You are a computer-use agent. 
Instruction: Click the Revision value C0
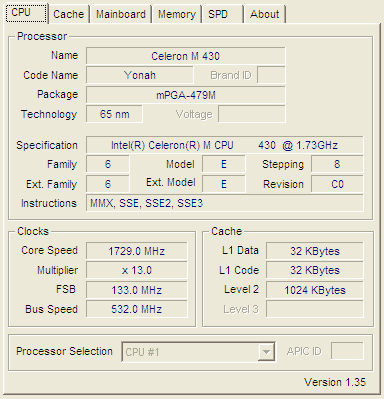(337, 184)
